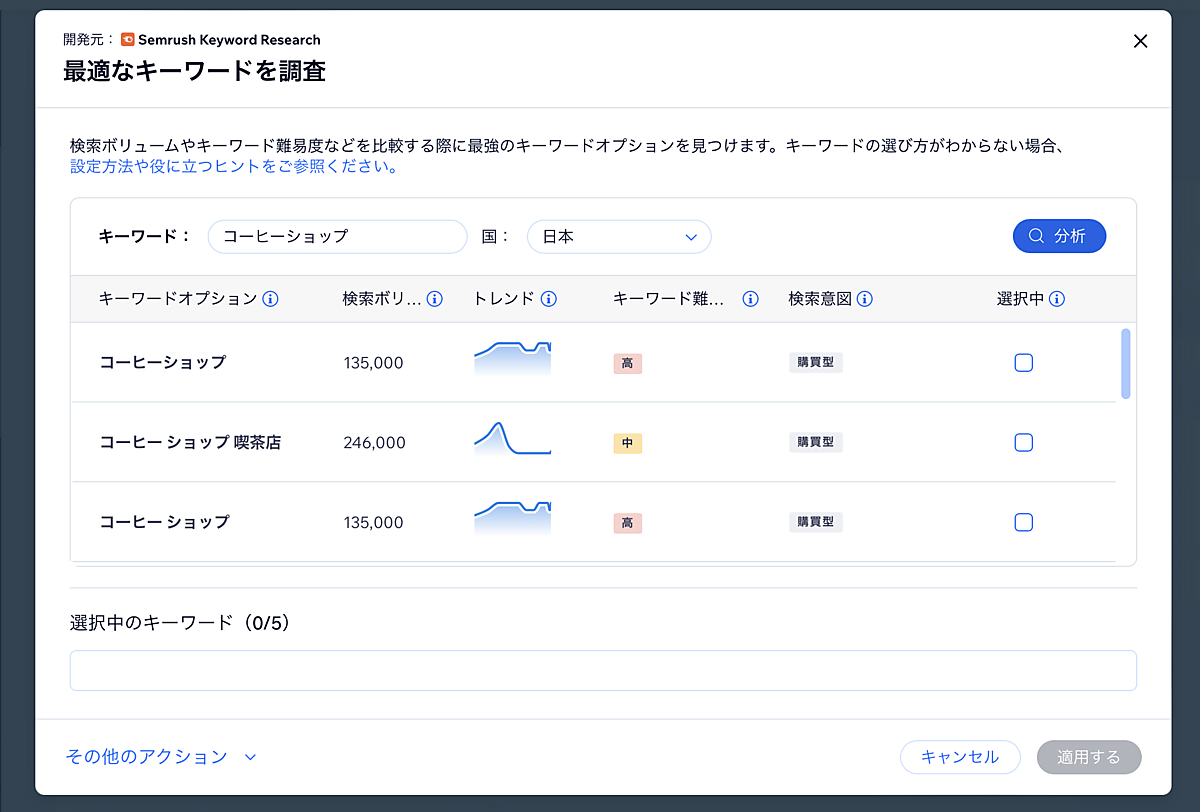Click the 分析 analyze button
Viewport: 1200px width, 812px height.
(x=1059, y=236)
